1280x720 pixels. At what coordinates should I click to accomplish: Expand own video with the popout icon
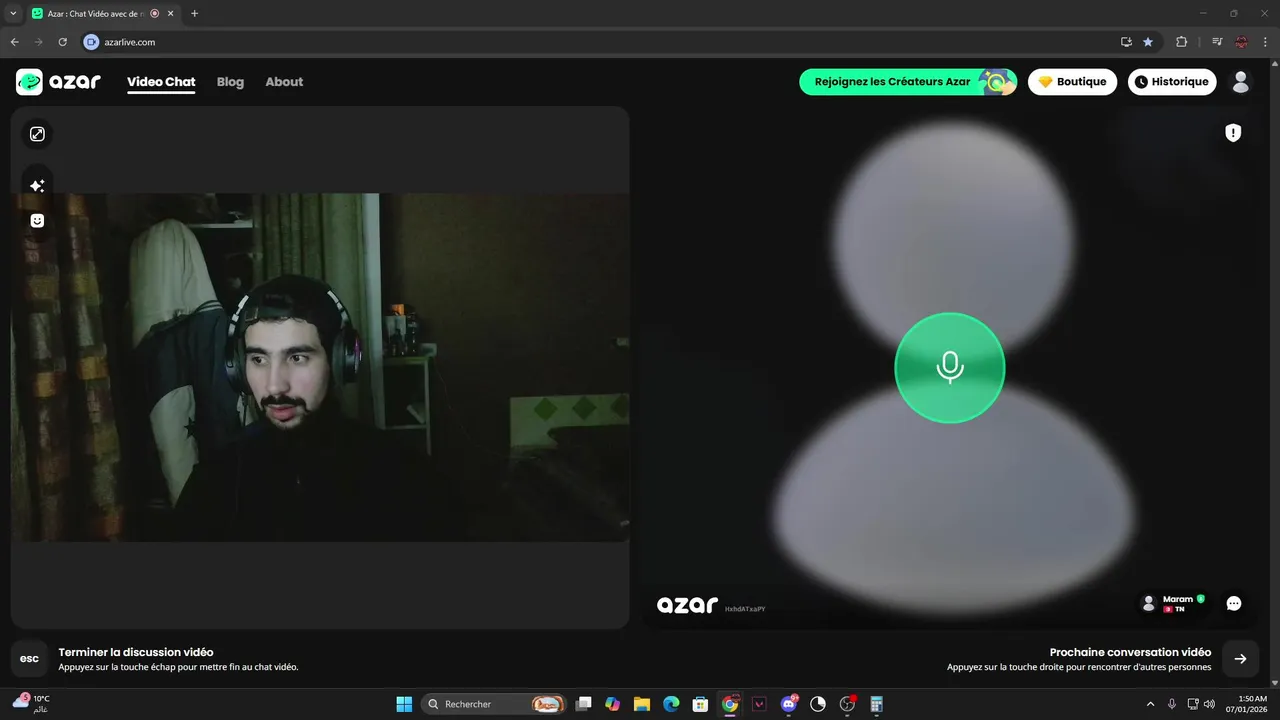pos(37,134)
